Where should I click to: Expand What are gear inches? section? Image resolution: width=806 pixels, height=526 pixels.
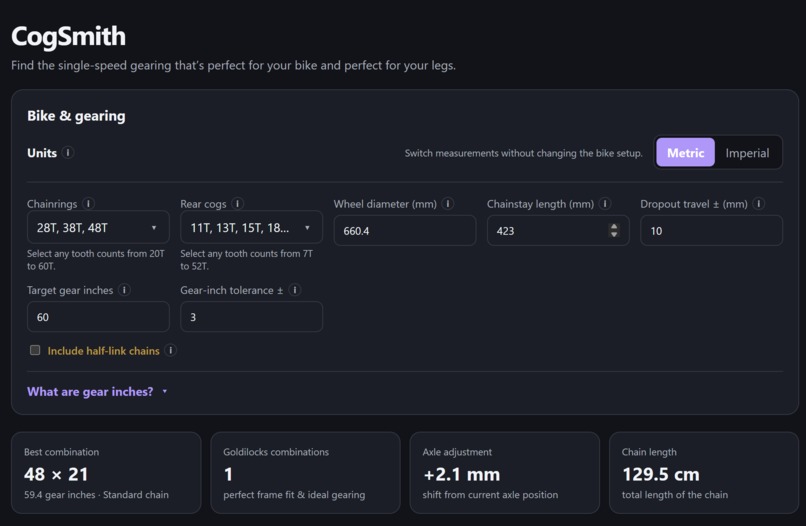click(97, 392)
